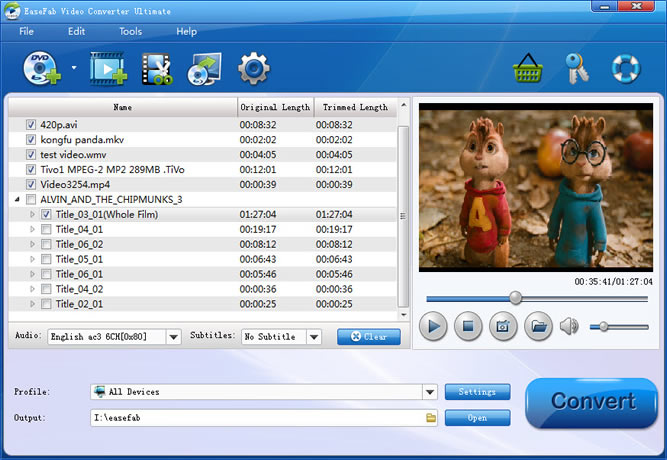Image resolution: width=667 pixels, height=460 pixels.
Task: Expand the Title_05_01 node
Action: (32, 259)
